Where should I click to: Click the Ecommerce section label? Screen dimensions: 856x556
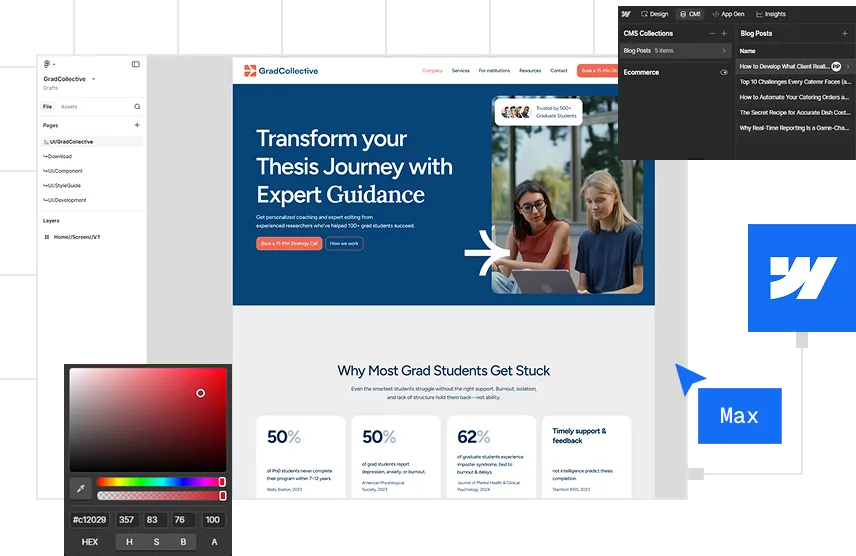(641, 72)
